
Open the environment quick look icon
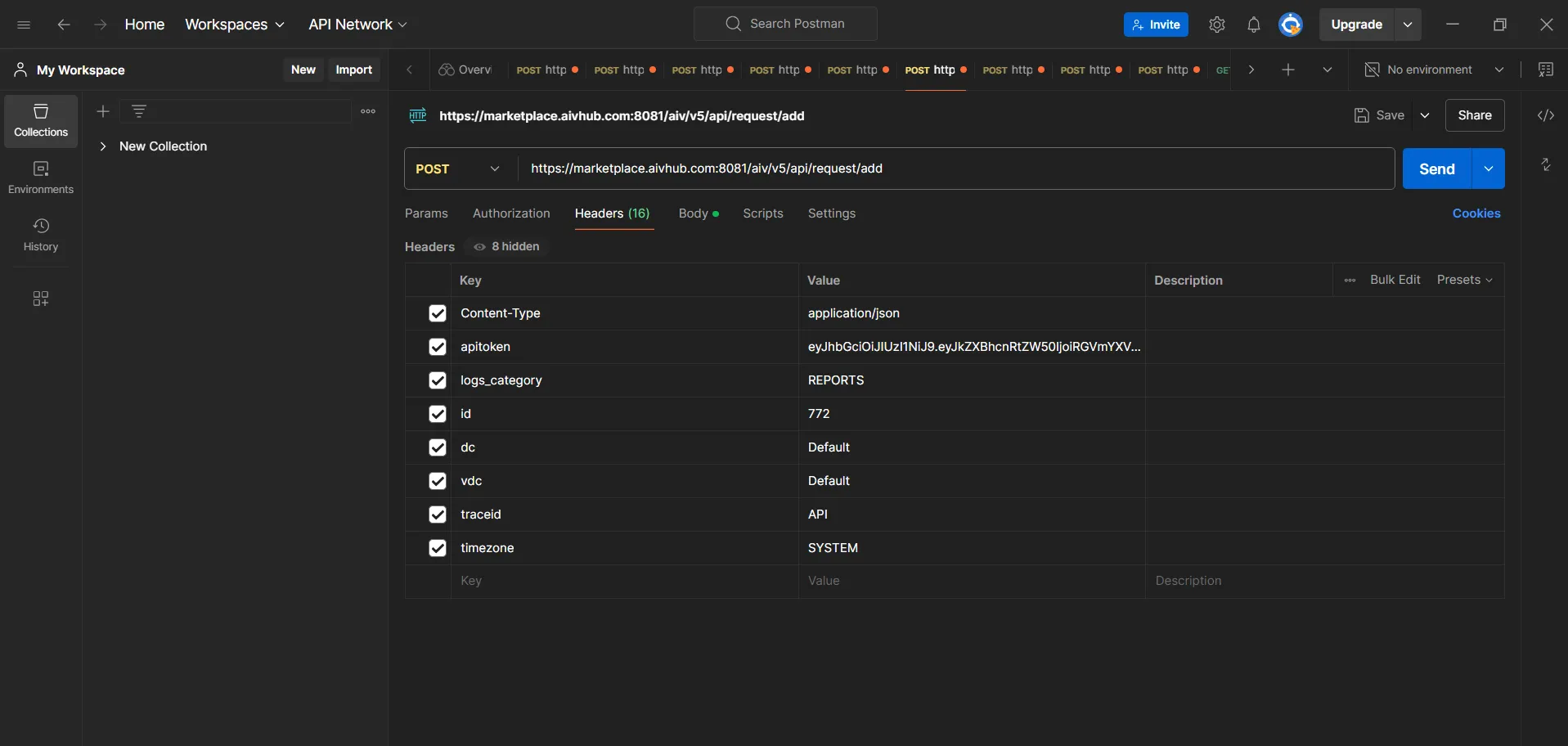[x=1546, y=70]
